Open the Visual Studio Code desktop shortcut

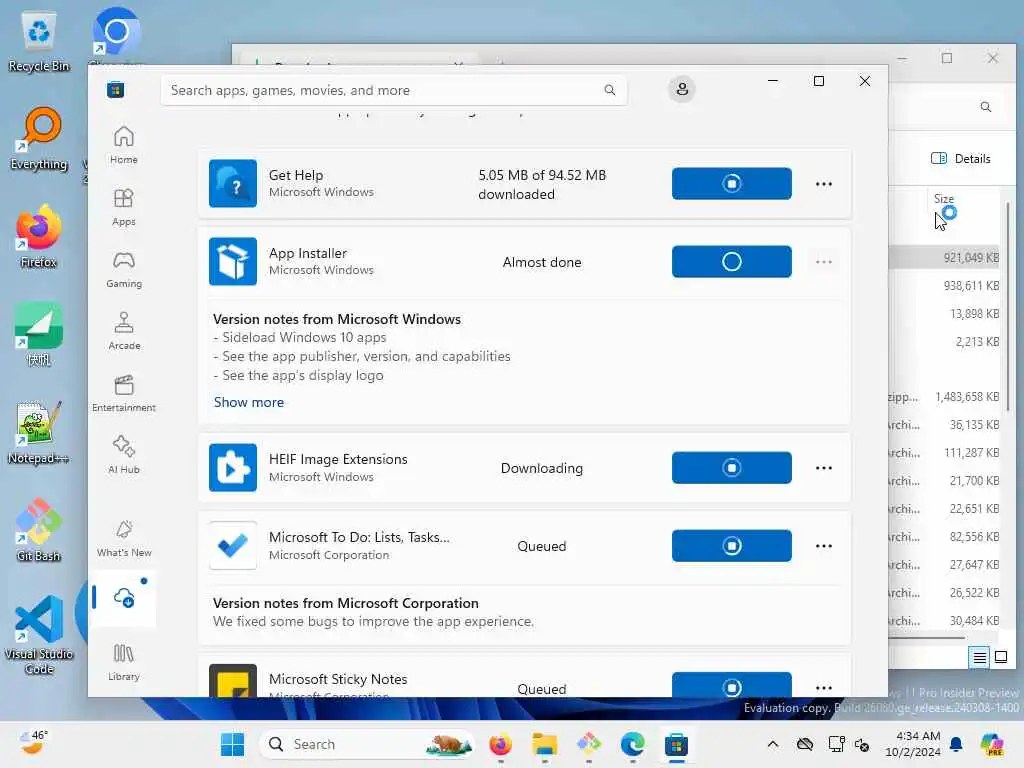(x=39, y=635)
